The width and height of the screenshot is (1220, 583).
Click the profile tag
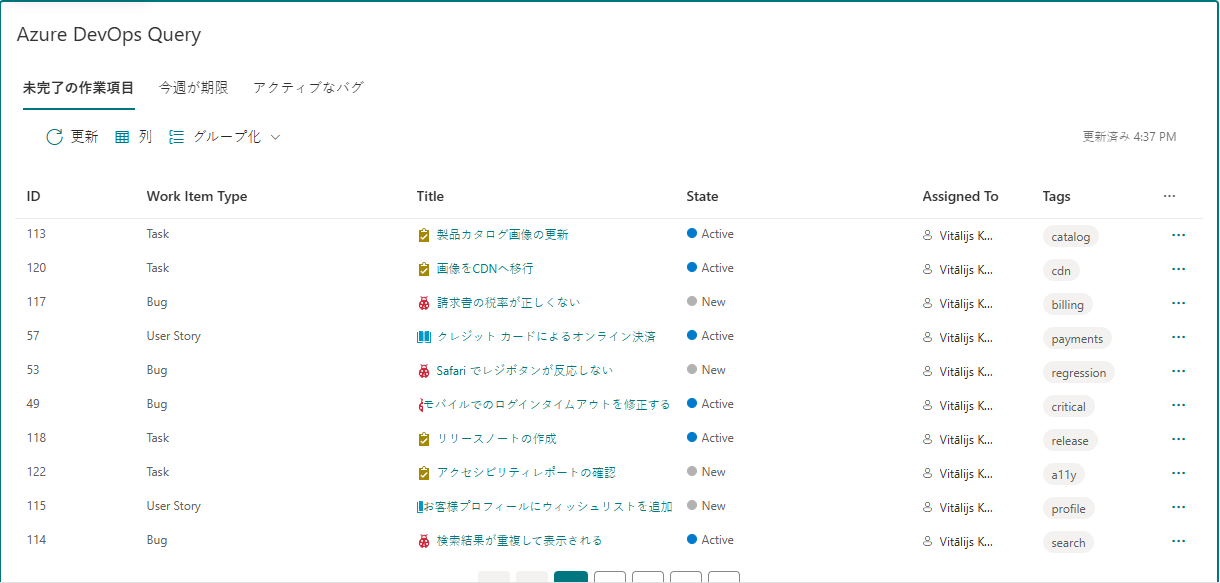click(x=1068, y=509)
